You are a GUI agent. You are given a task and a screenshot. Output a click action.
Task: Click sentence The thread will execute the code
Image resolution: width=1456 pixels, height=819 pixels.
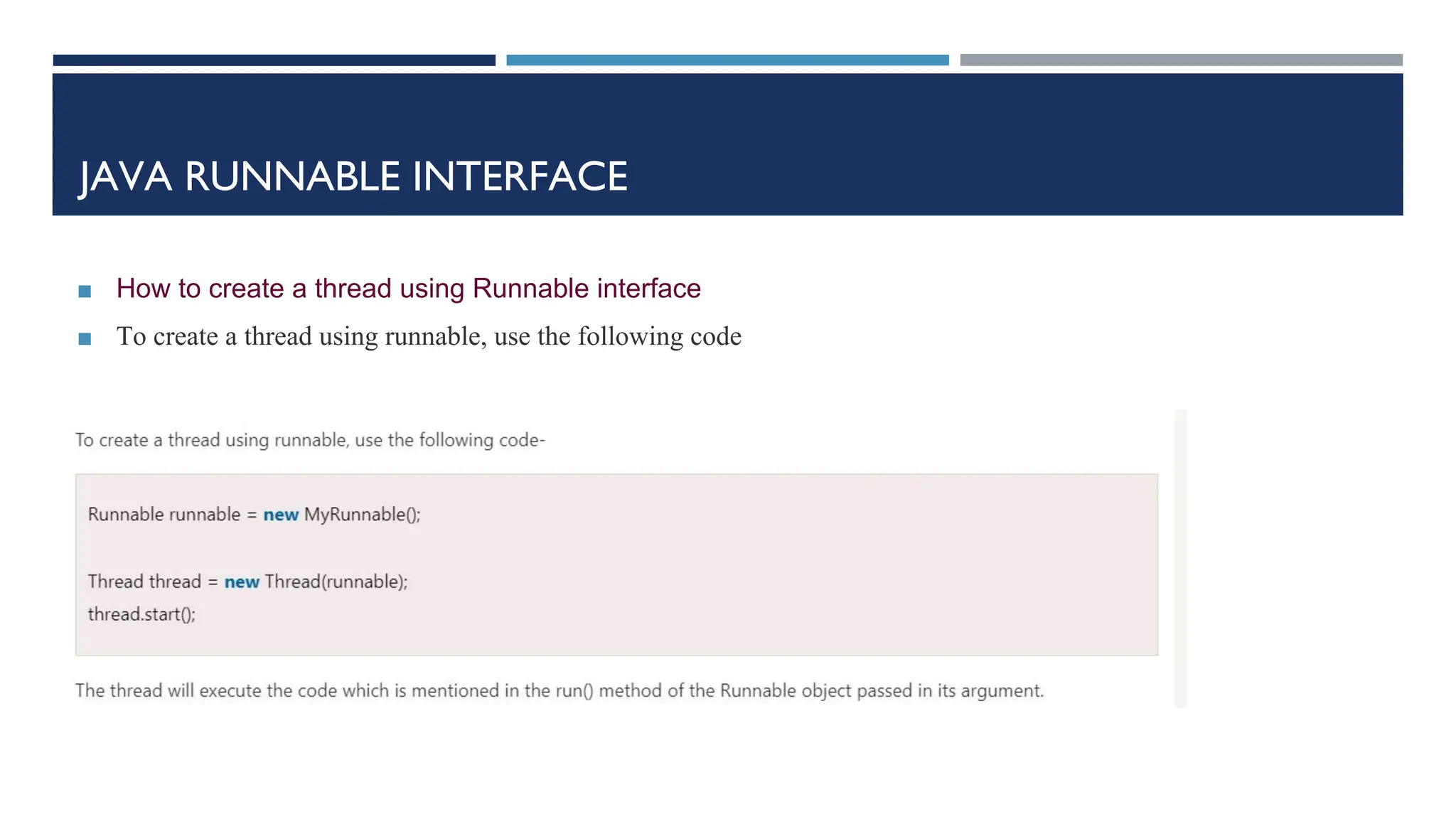(x=560, y=690)
